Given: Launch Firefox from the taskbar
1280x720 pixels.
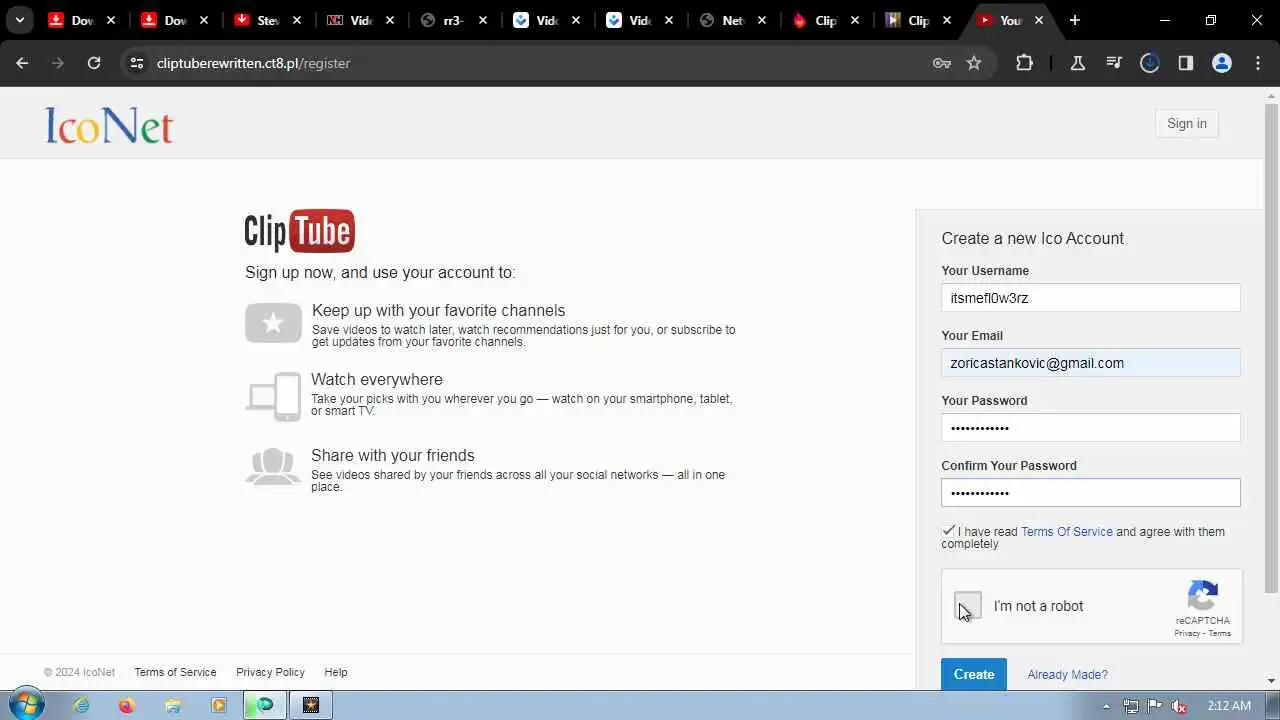Looking at the screenshot, I should tap(126, 705).
